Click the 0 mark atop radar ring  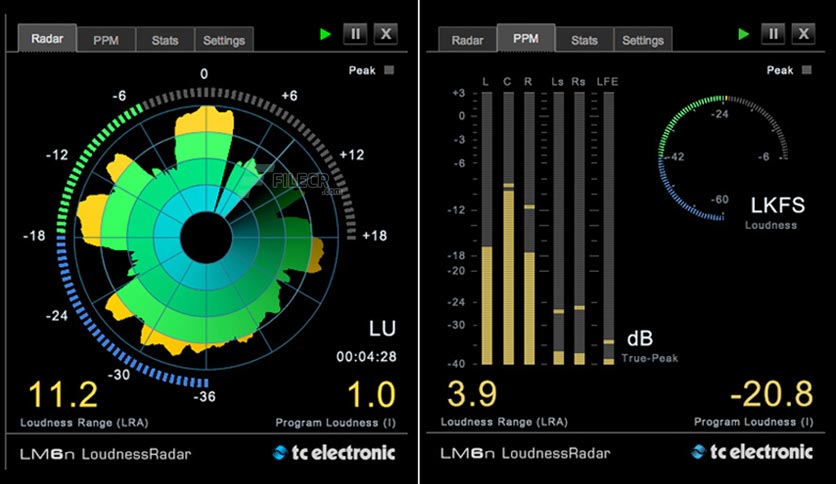point(204,74)
